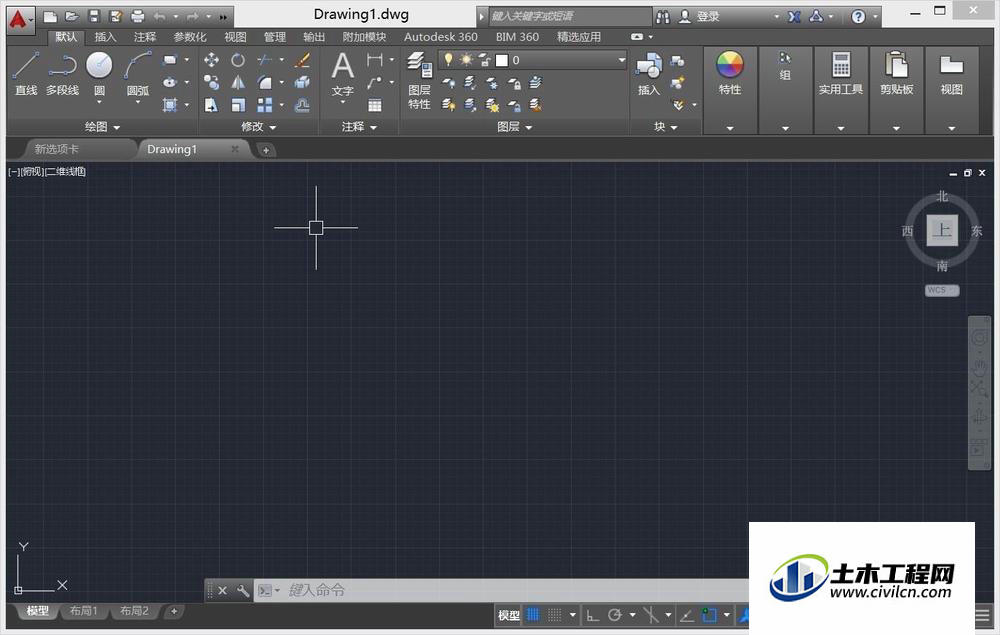Click the Mirror tool icon
This screenshot has width=1000, height=635.
(x=238, y=82)
